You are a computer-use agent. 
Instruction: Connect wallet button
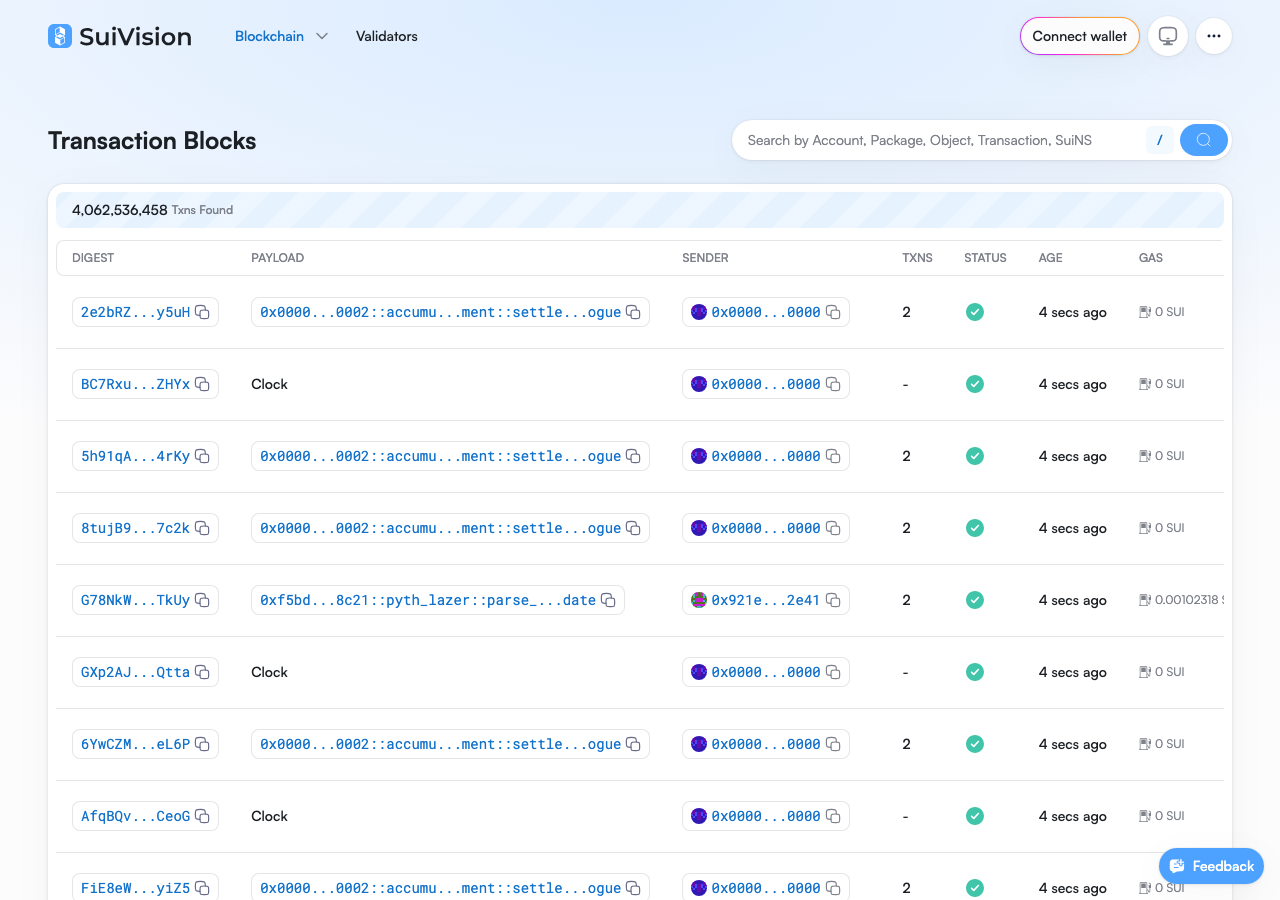click(1080, 36)
